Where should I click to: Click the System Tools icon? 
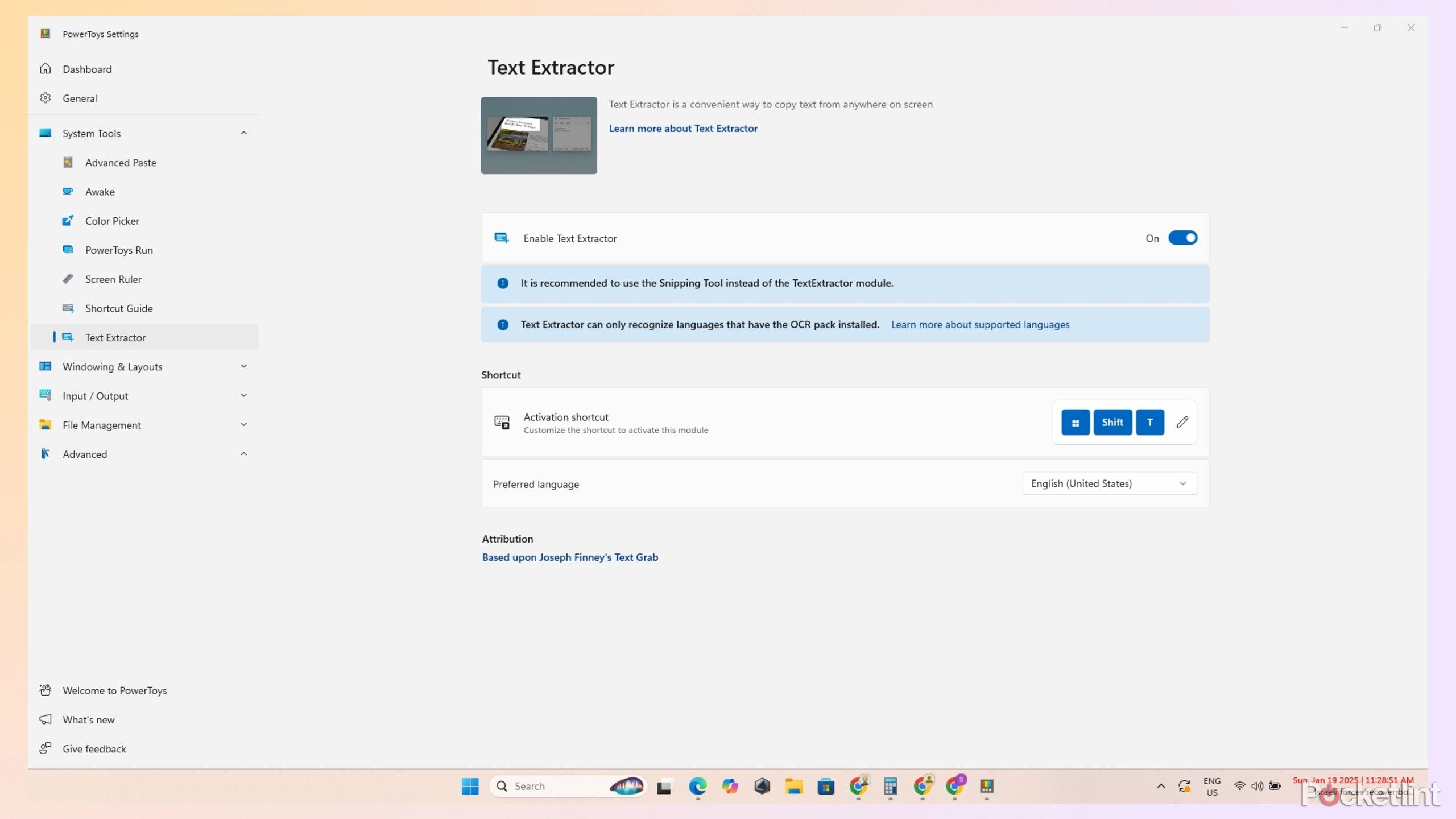pyautogui.click(x=45, y=133)
